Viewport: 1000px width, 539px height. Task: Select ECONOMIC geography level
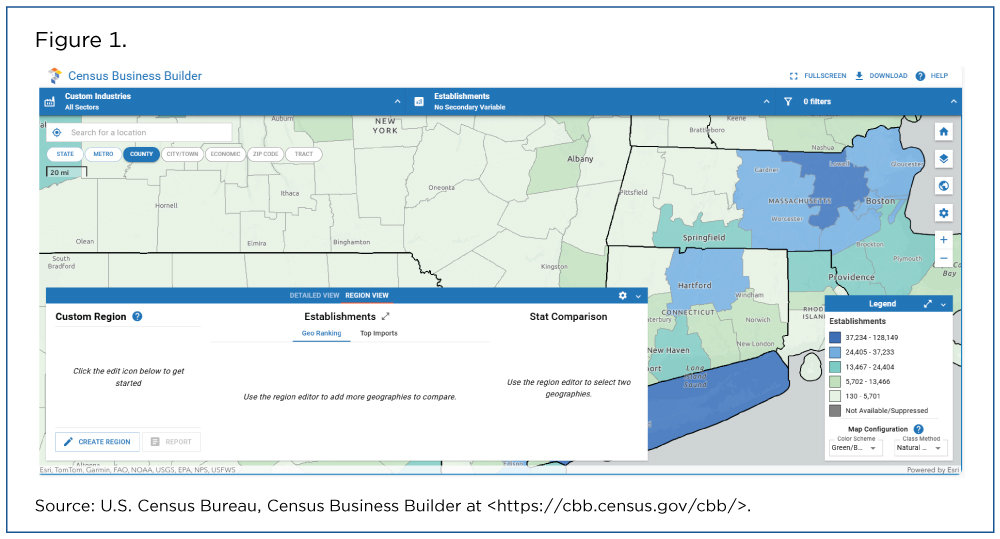point(225,154)
